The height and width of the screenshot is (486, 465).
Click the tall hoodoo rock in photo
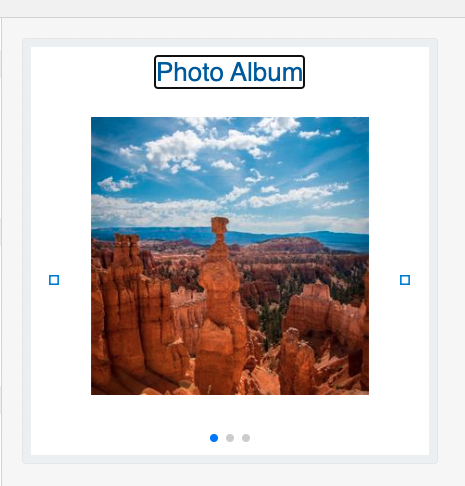coord(220,300)
